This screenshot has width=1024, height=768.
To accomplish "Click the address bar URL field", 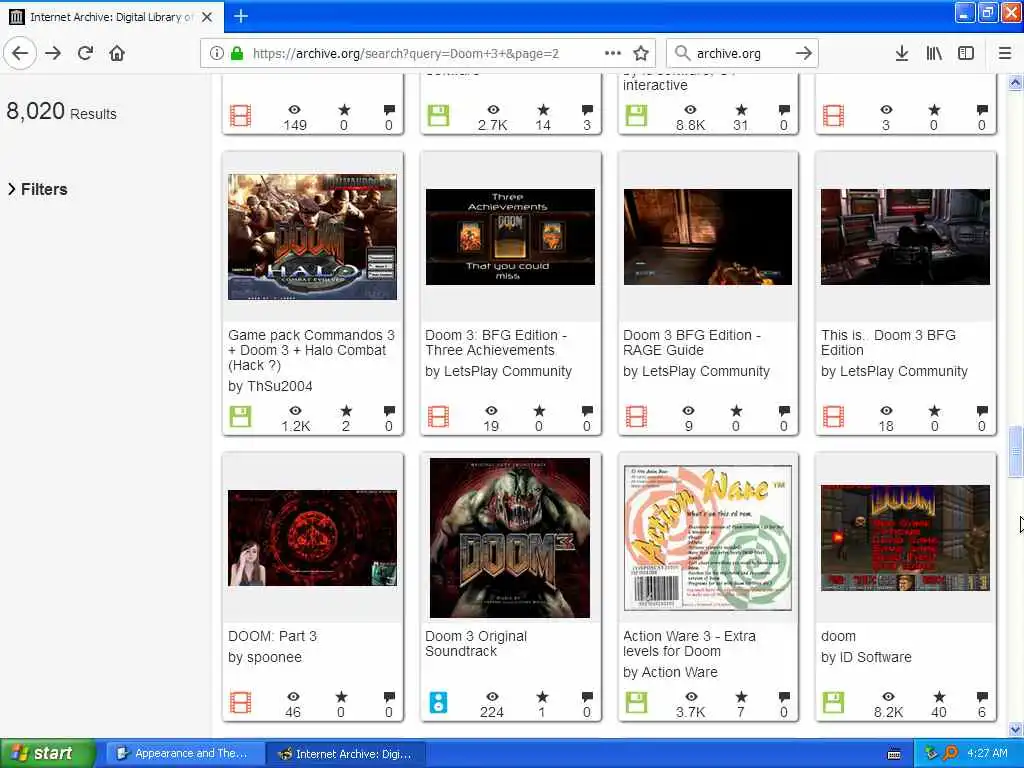I will click(x=427, y=54).
